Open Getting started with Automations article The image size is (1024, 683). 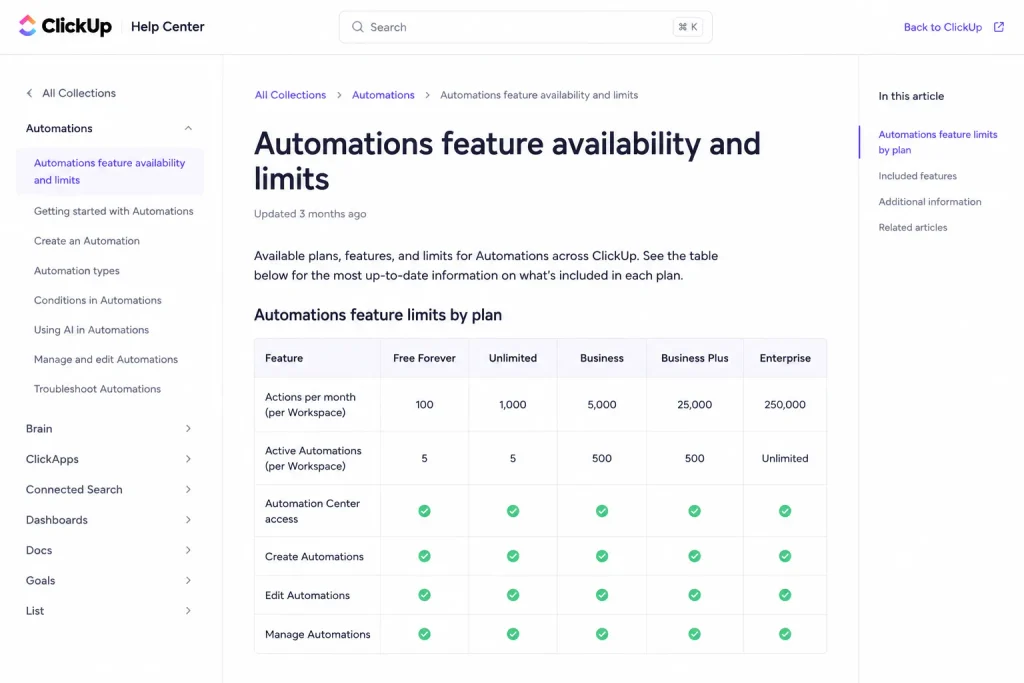[x=114, y=211]
